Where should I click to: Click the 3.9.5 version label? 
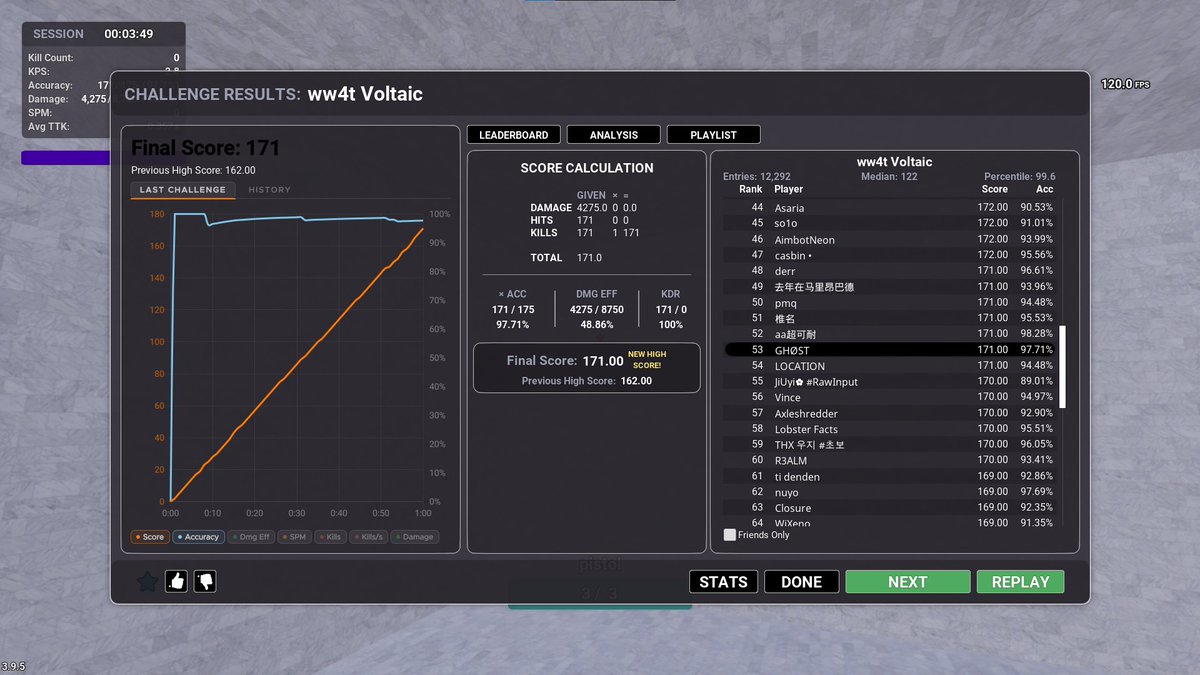[13, 666]
